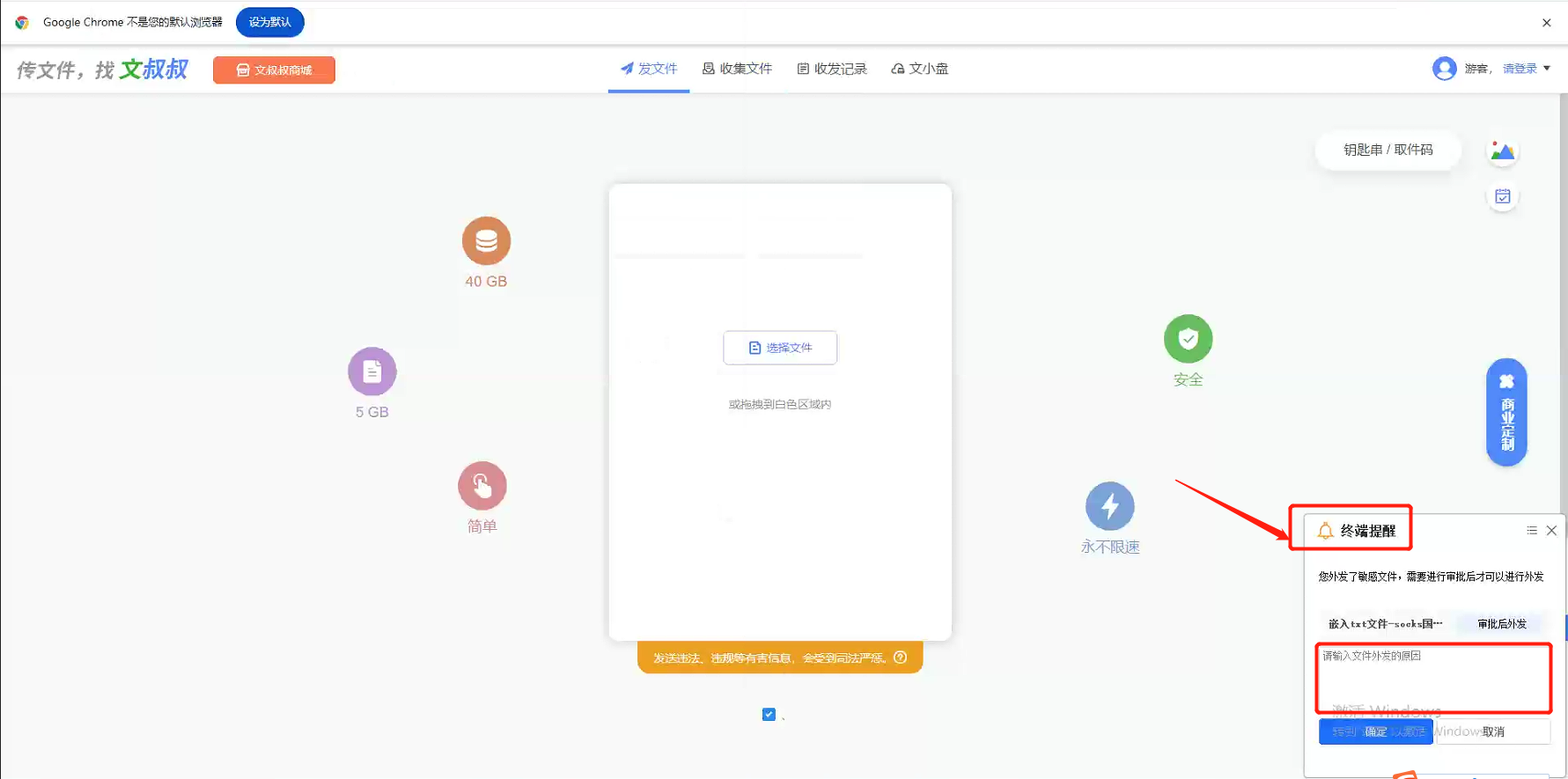Expand the login dropdown arrow

pos(1547,69)
